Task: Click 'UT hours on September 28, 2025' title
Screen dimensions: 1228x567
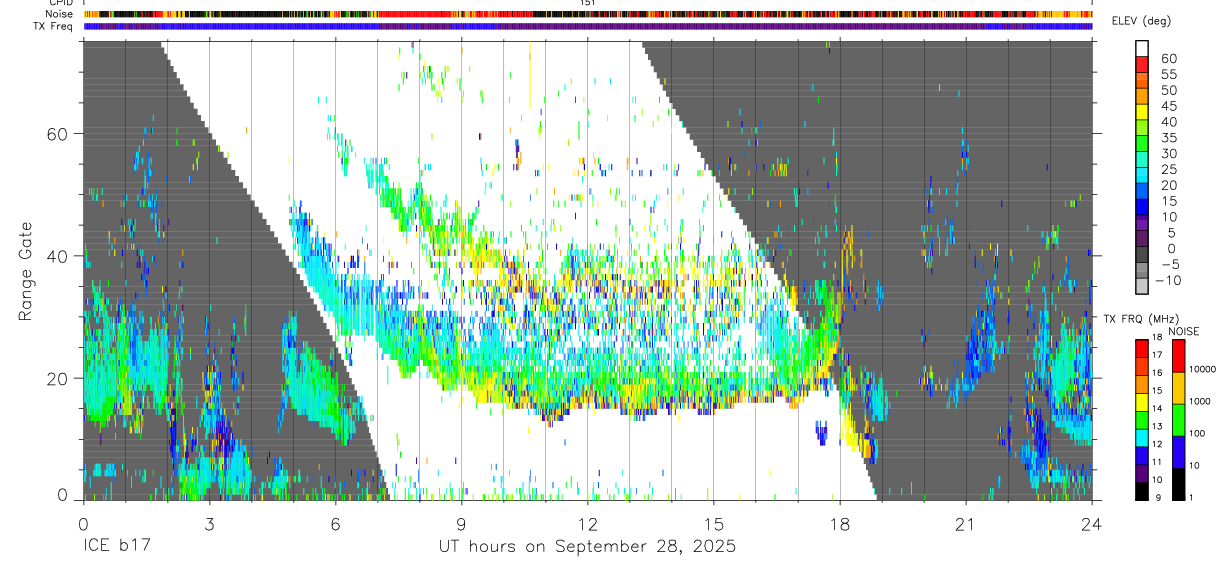Action: (587, 547)
